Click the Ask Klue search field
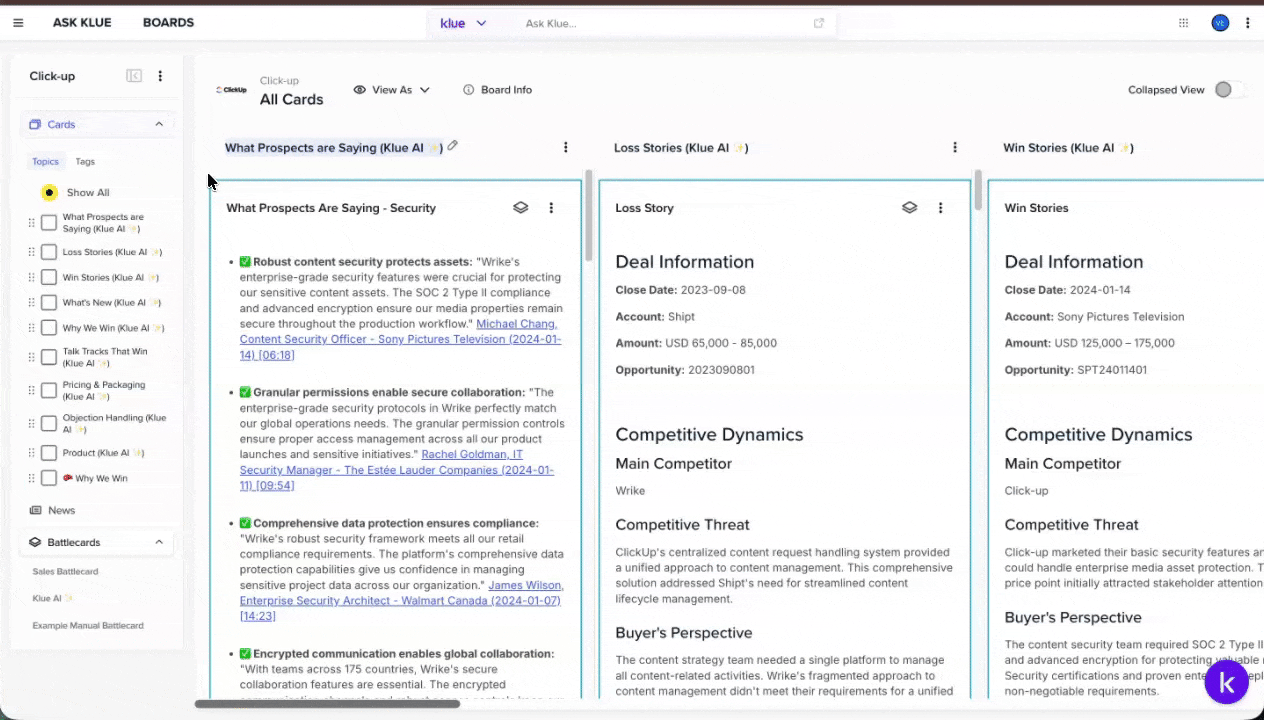The height and width of the screenshot is (720, 1264). (660, 23)
